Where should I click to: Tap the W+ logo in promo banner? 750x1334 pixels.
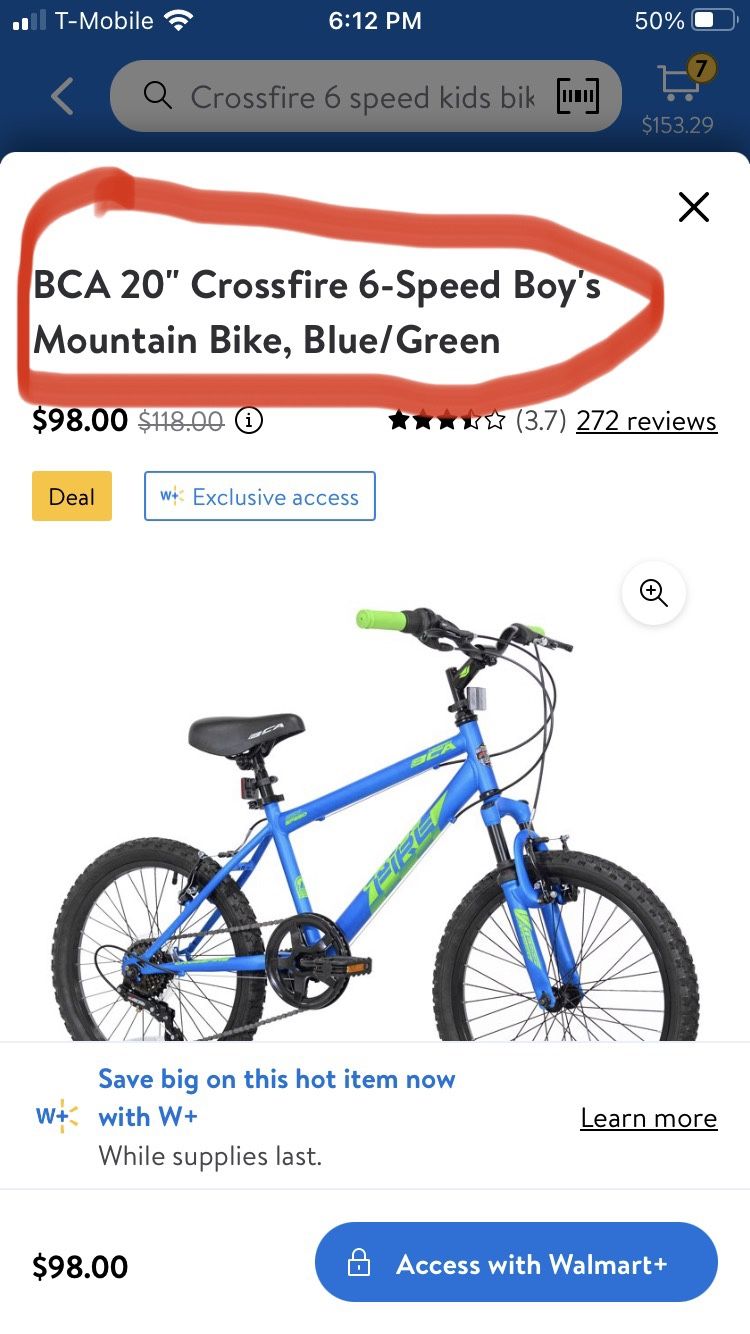(x=57, y=1117)
